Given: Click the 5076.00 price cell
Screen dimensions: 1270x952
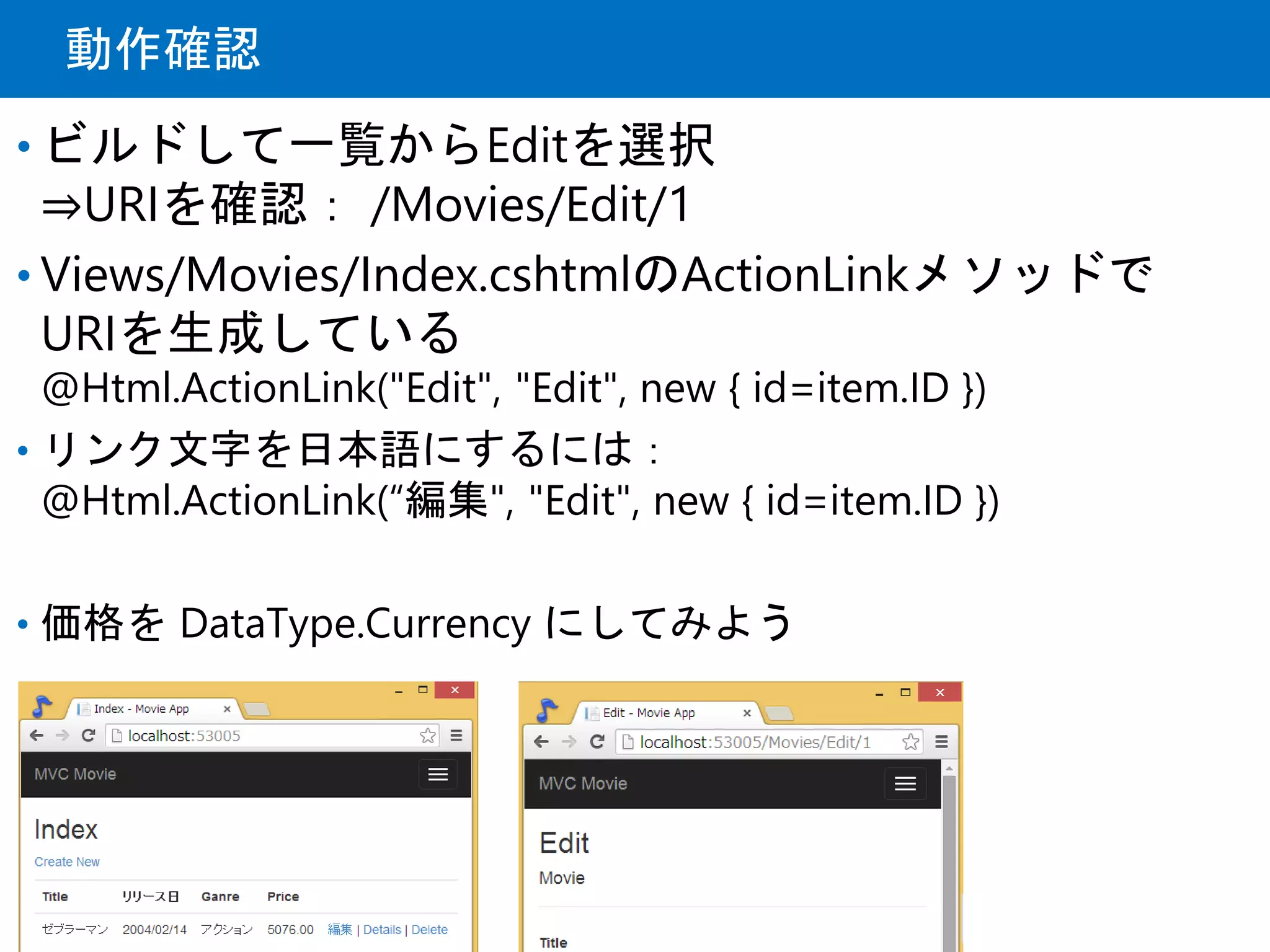Looking at the screenshot, I should [290, 930].
